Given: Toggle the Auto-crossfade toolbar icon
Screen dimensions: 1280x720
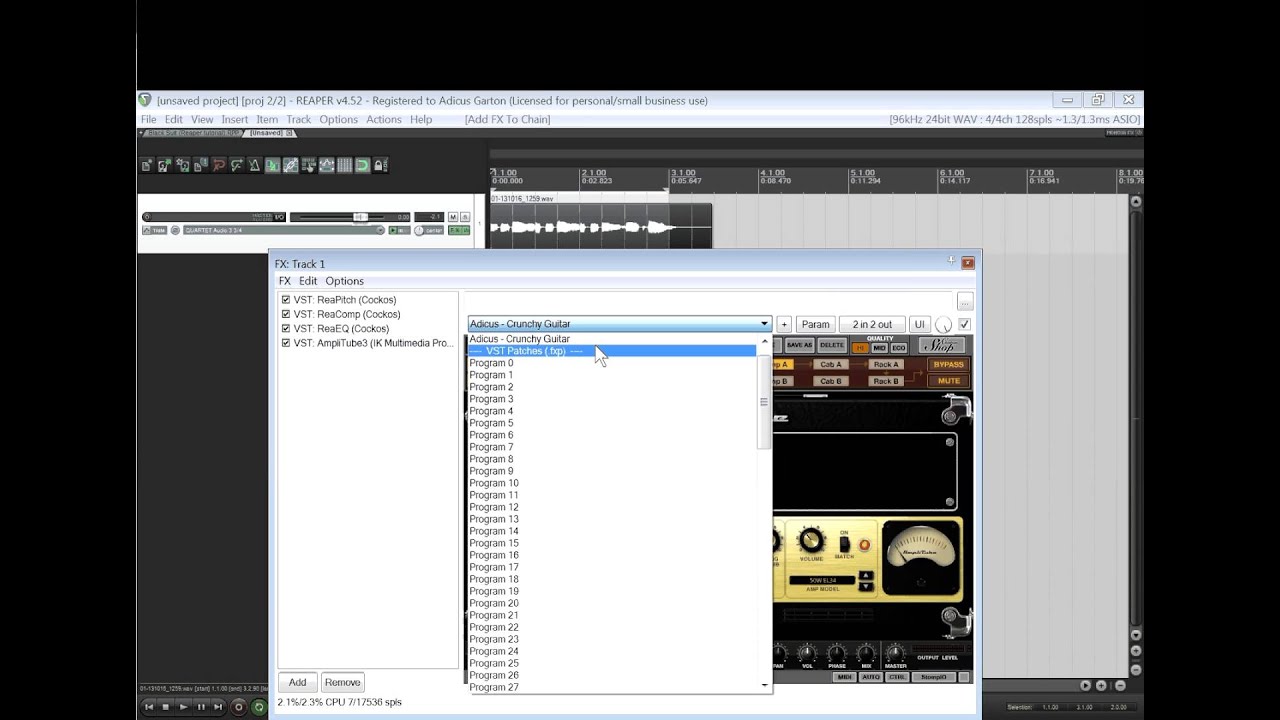Looking at the screenshot, I should (272, 165).
